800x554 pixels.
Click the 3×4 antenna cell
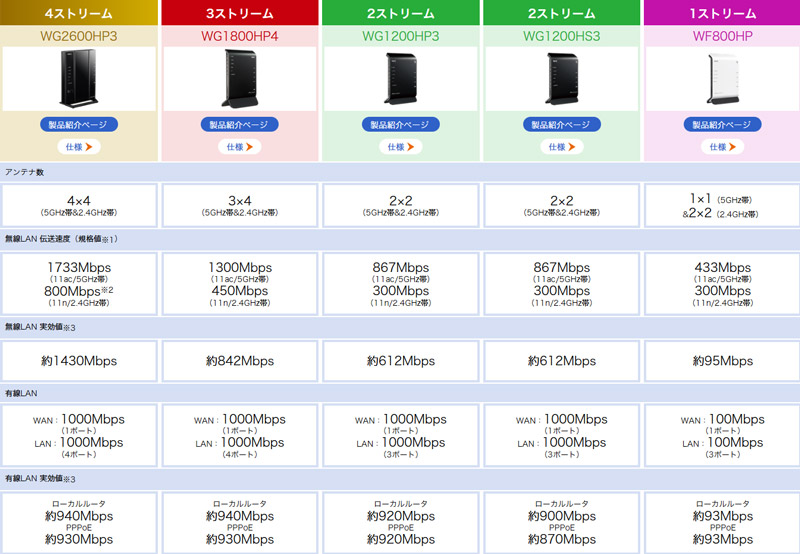click(240, 205)
